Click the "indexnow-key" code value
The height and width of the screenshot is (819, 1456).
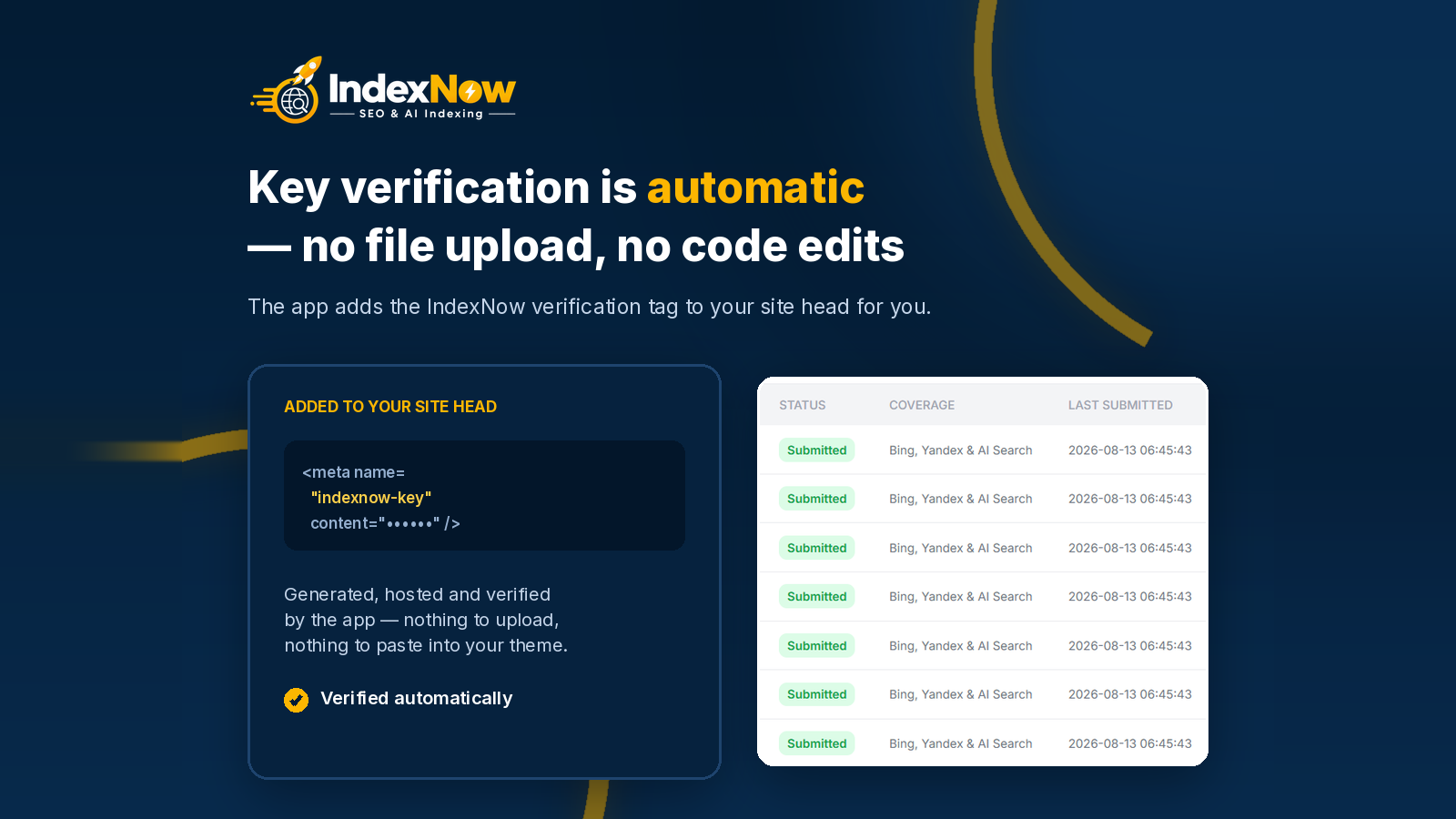(371, 498)
